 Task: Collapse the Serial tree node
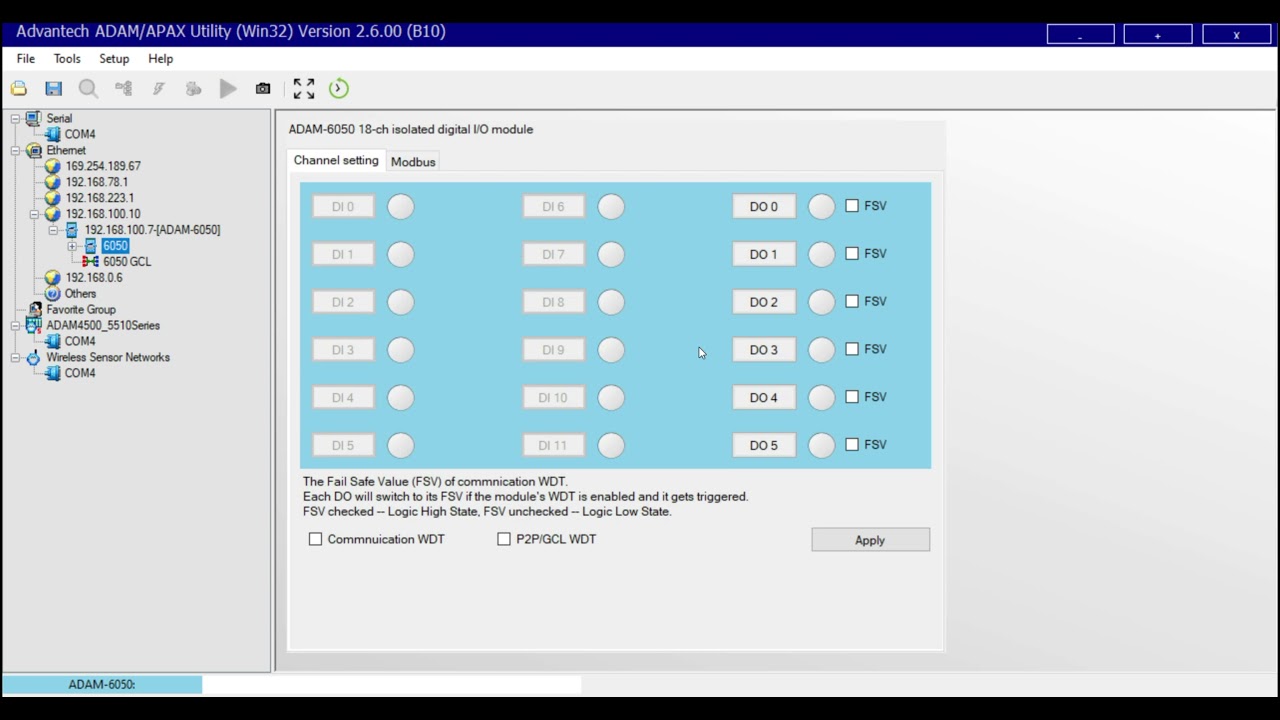click(x=16, y=118)
